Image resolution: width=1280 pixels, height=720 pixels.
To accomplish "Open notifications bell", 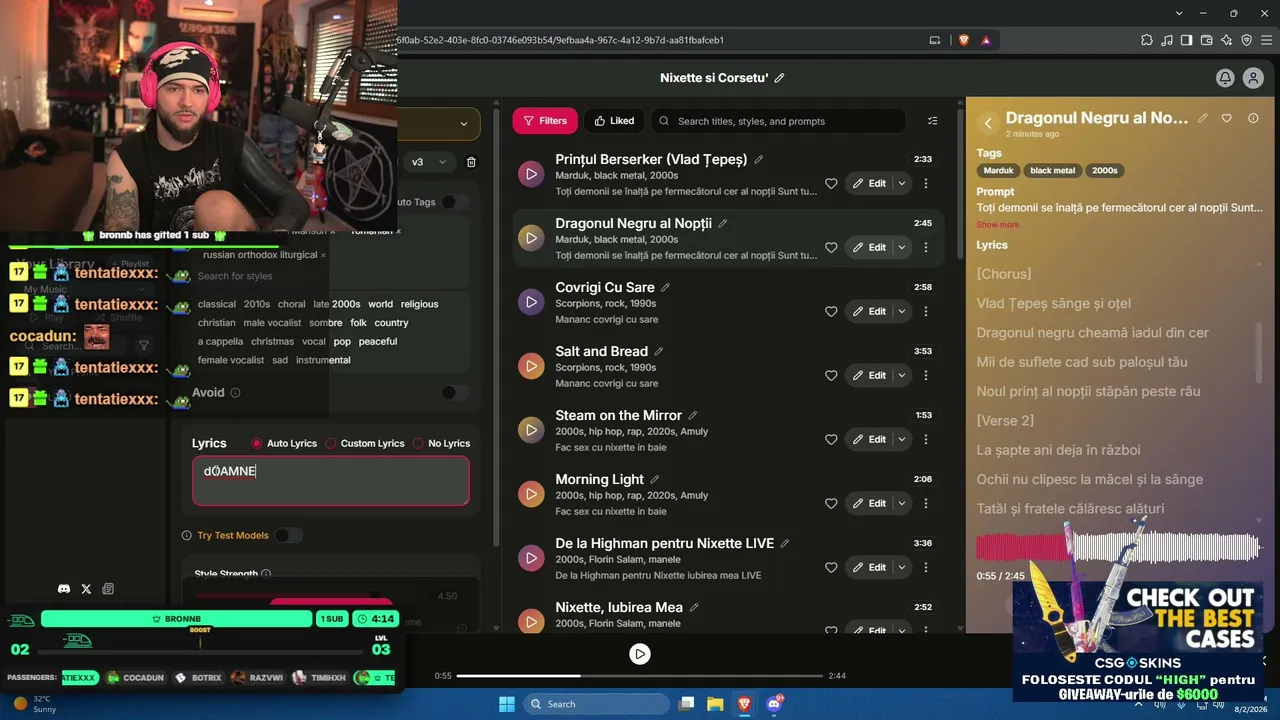I will 1225,78.
